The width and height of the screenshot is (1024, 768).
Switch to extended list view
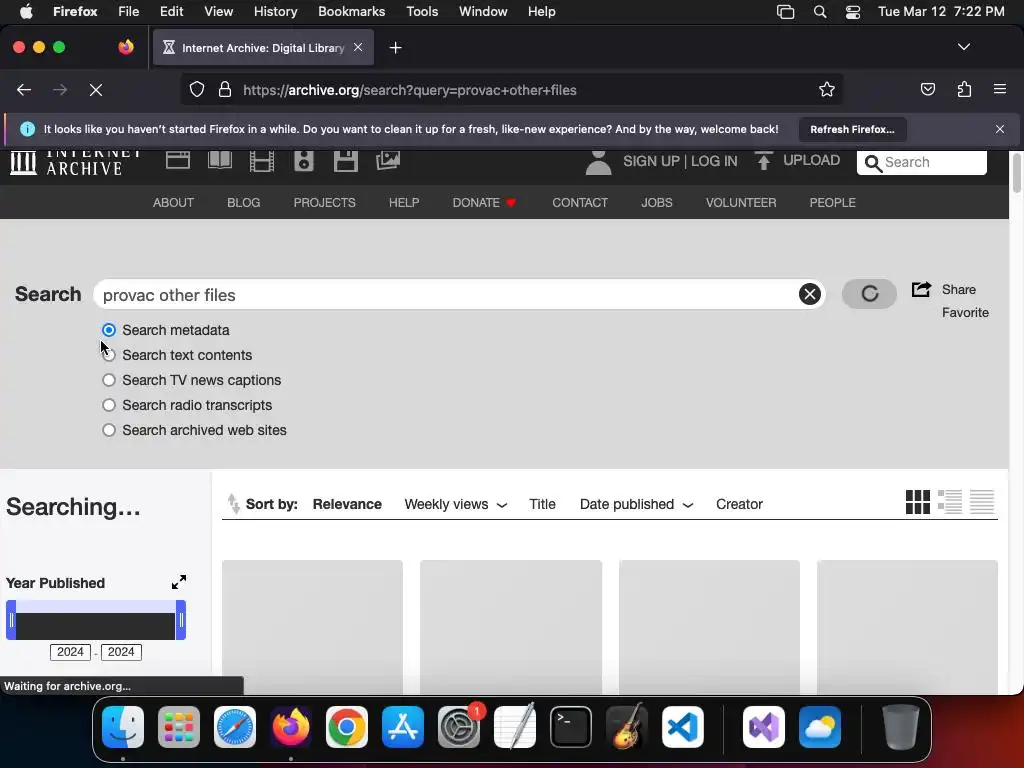tap(950, 502)
